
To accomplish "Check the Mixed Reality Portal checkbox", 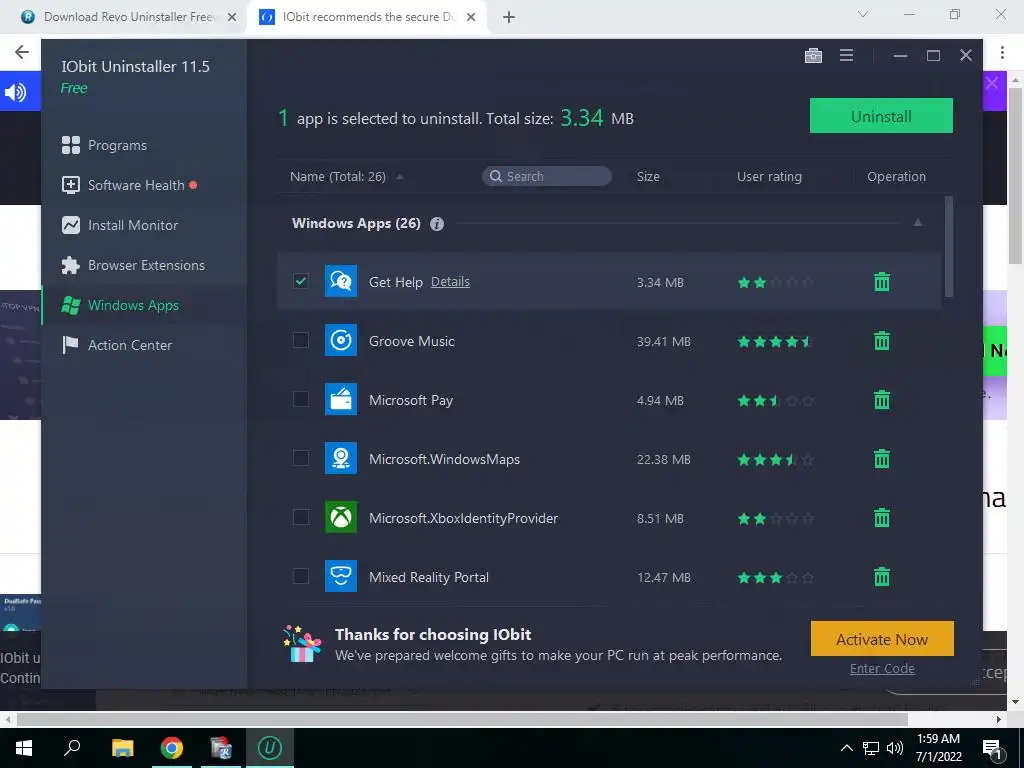I will click(300, 576).
